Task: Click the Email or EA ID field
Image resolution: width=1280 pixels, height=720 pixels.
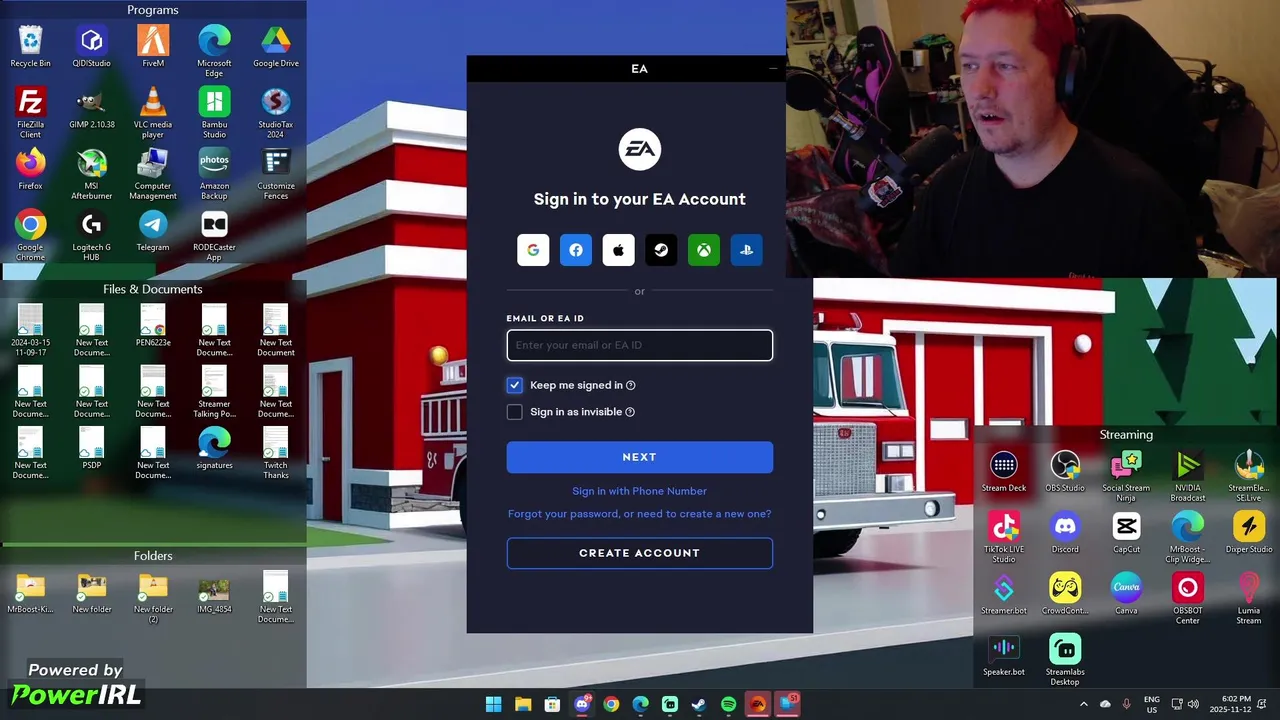Action: (640, 345)
